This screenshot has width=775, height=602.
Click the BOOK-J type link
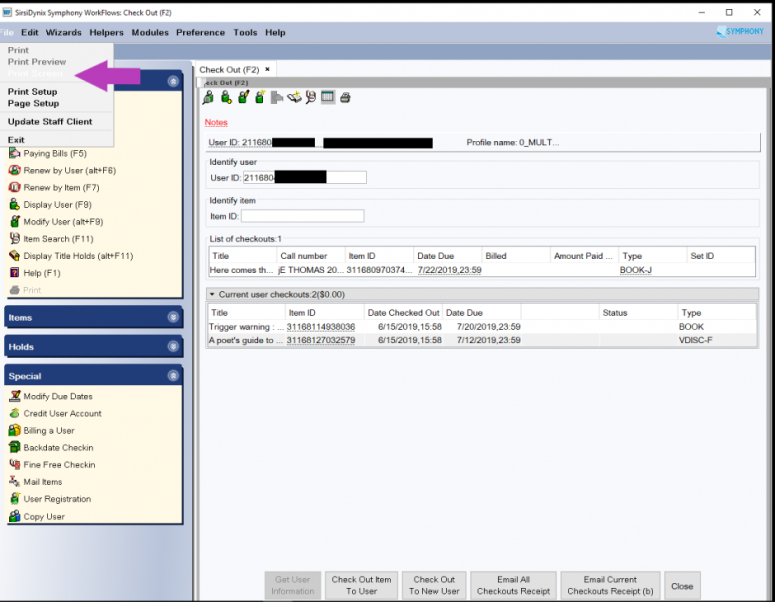point(635,270)
